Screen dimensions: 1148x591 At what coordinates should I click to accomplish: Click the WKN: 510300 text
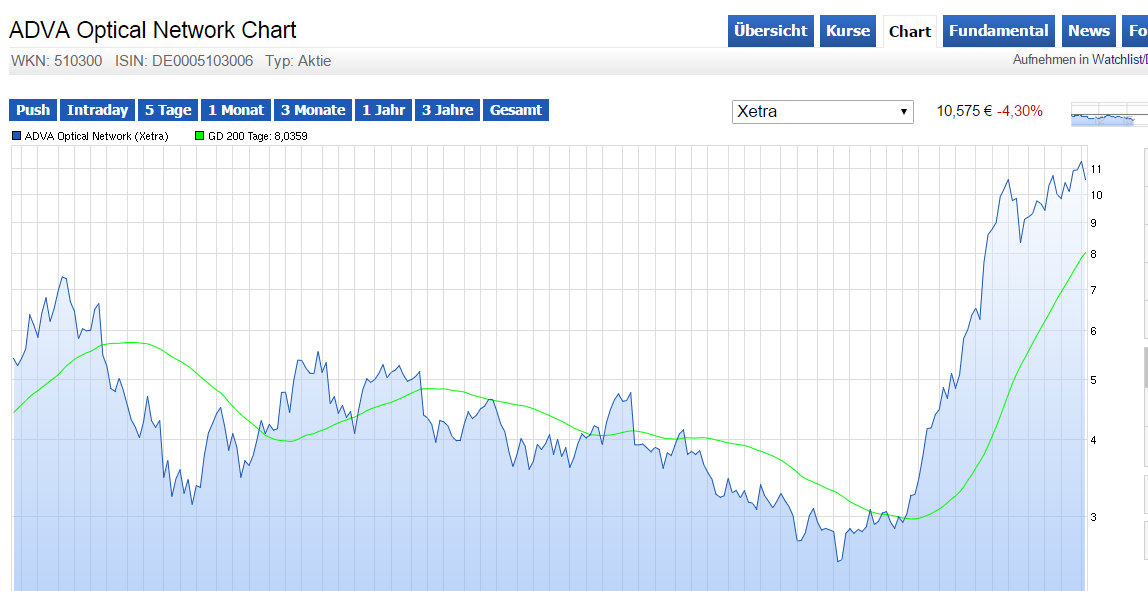coord(56,61)
